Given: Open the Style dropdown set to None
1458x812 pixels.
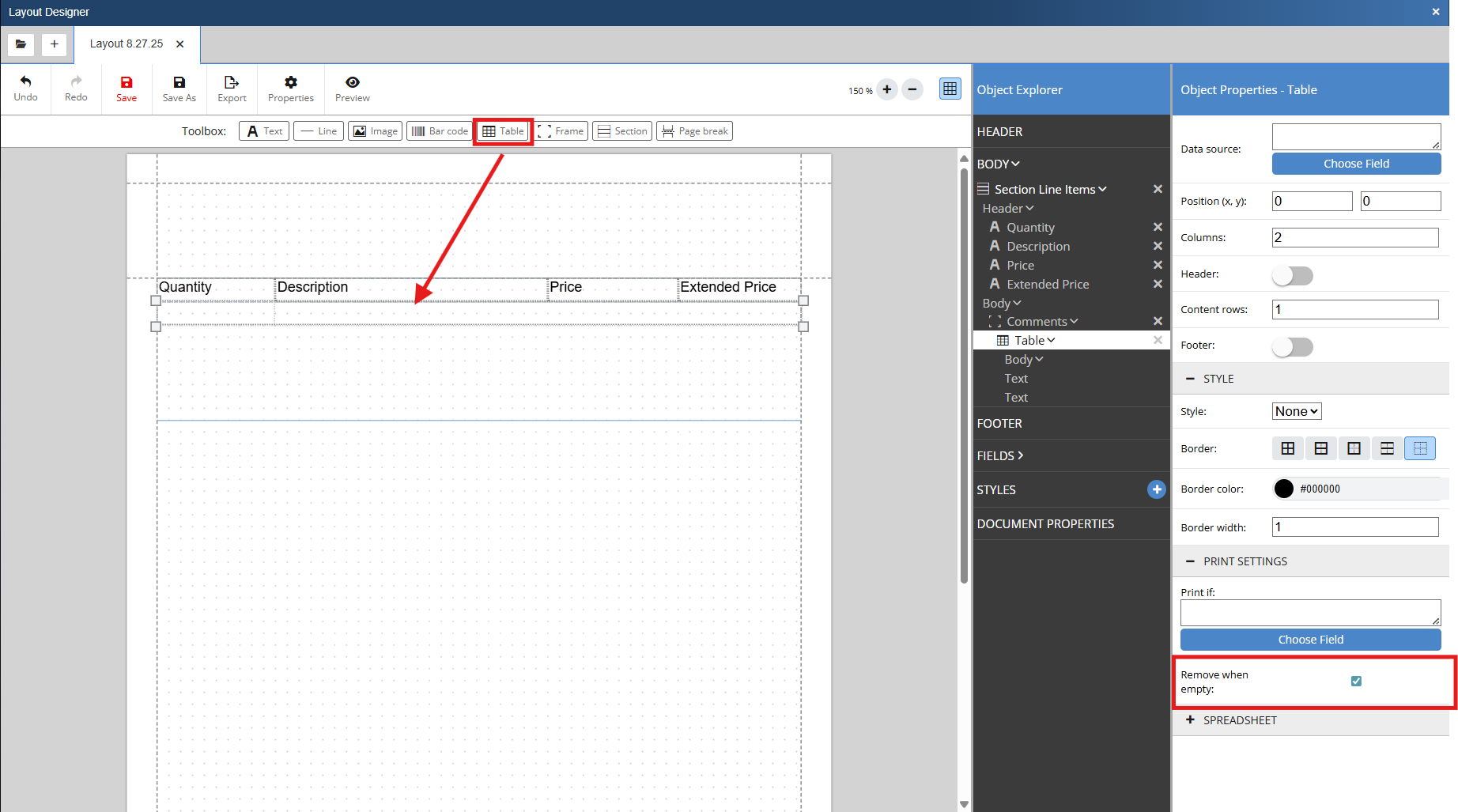Looking at the screenshot, I should coord(1296,411).
